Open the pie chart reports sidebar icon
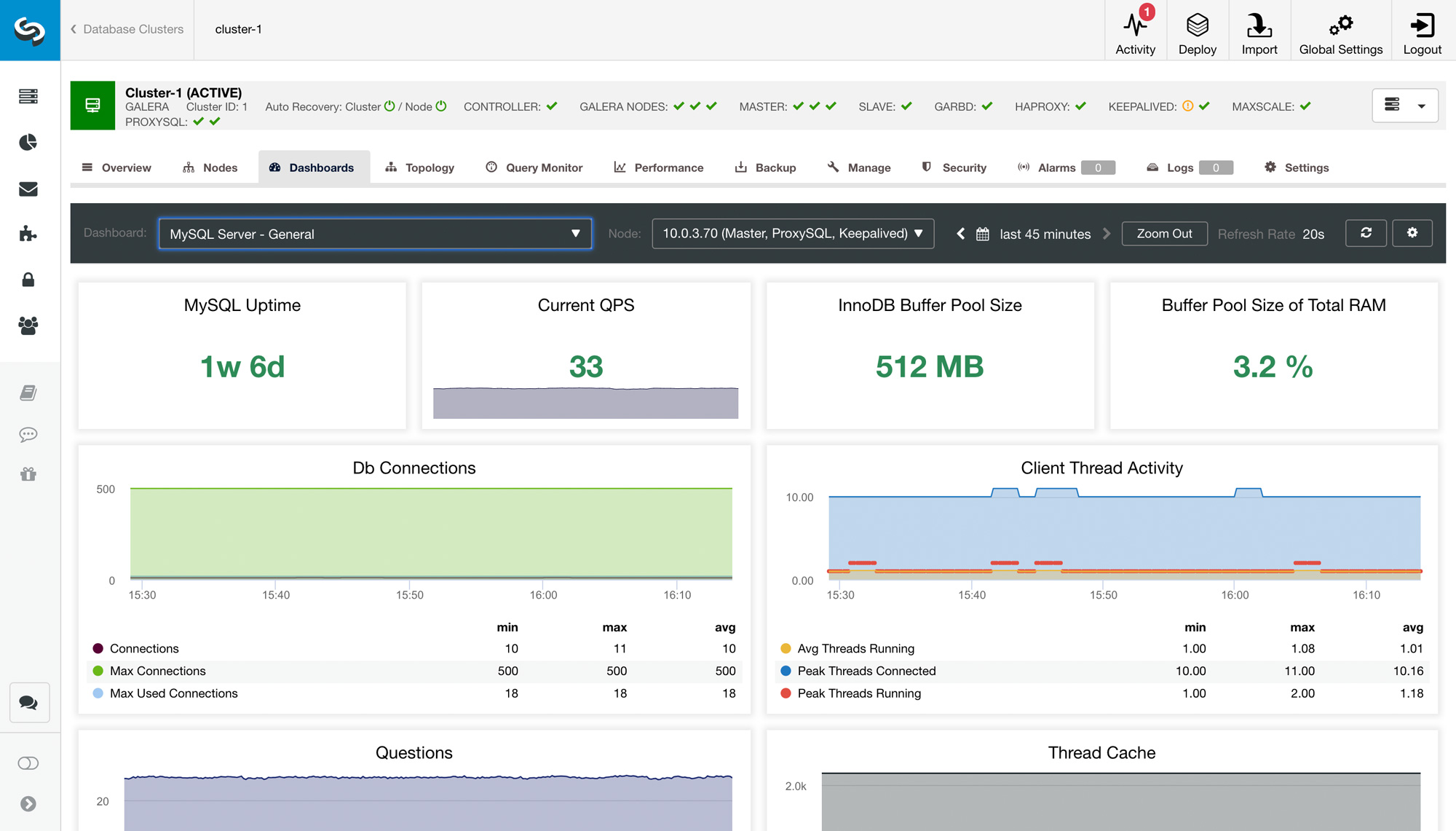Viewport: 1456px width, 831px height. [28, 142]
